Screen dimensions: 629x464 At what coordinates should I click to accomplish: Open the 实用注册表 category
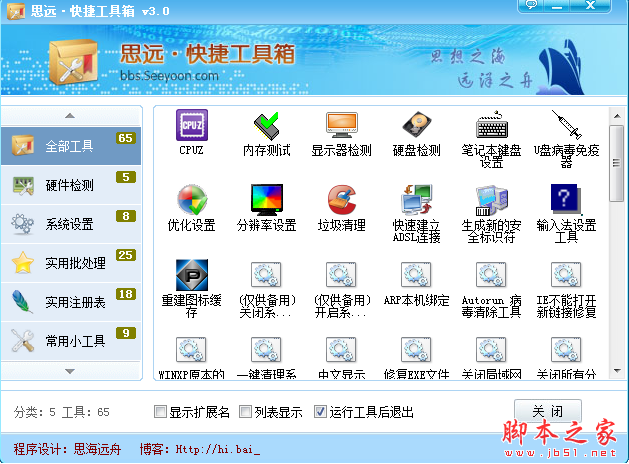coord(71,302)
